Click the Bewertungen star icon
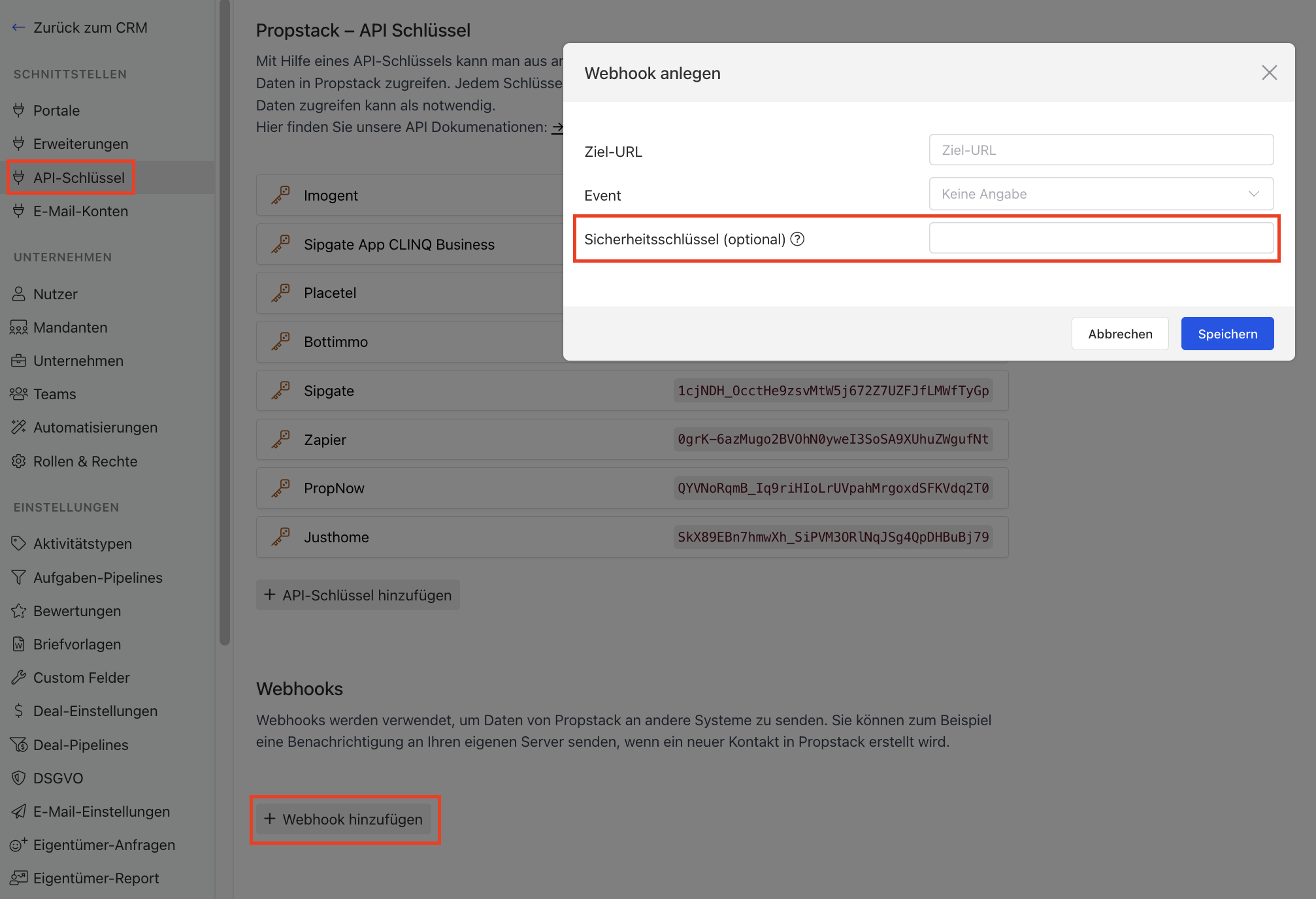Viewport: 1316px width, 899px height. (x=18, y=611)
